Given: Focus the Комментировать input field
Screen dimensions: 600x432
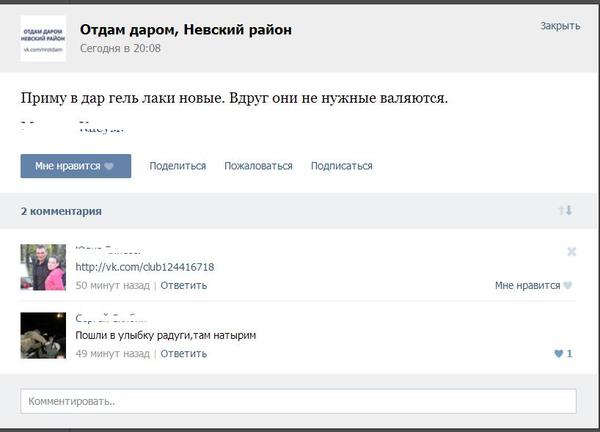Looking at the screenshot, I should [x=298, y=401].
